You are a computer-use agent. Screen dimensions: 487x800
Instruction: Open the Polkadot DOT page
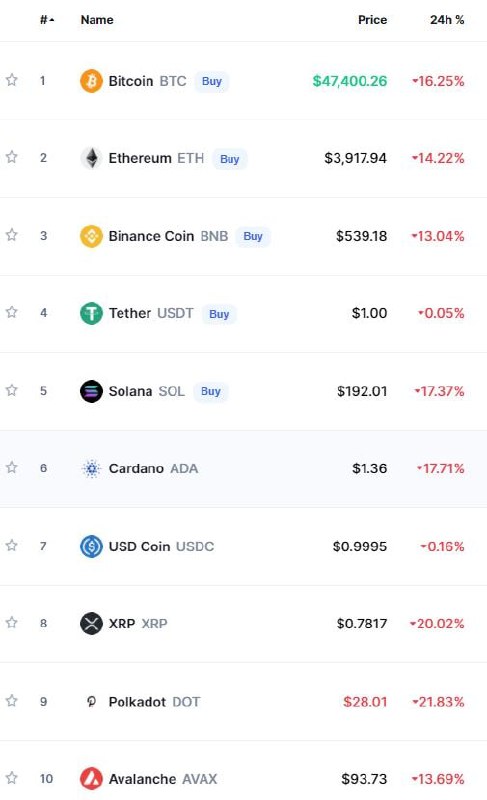[153, 702]
